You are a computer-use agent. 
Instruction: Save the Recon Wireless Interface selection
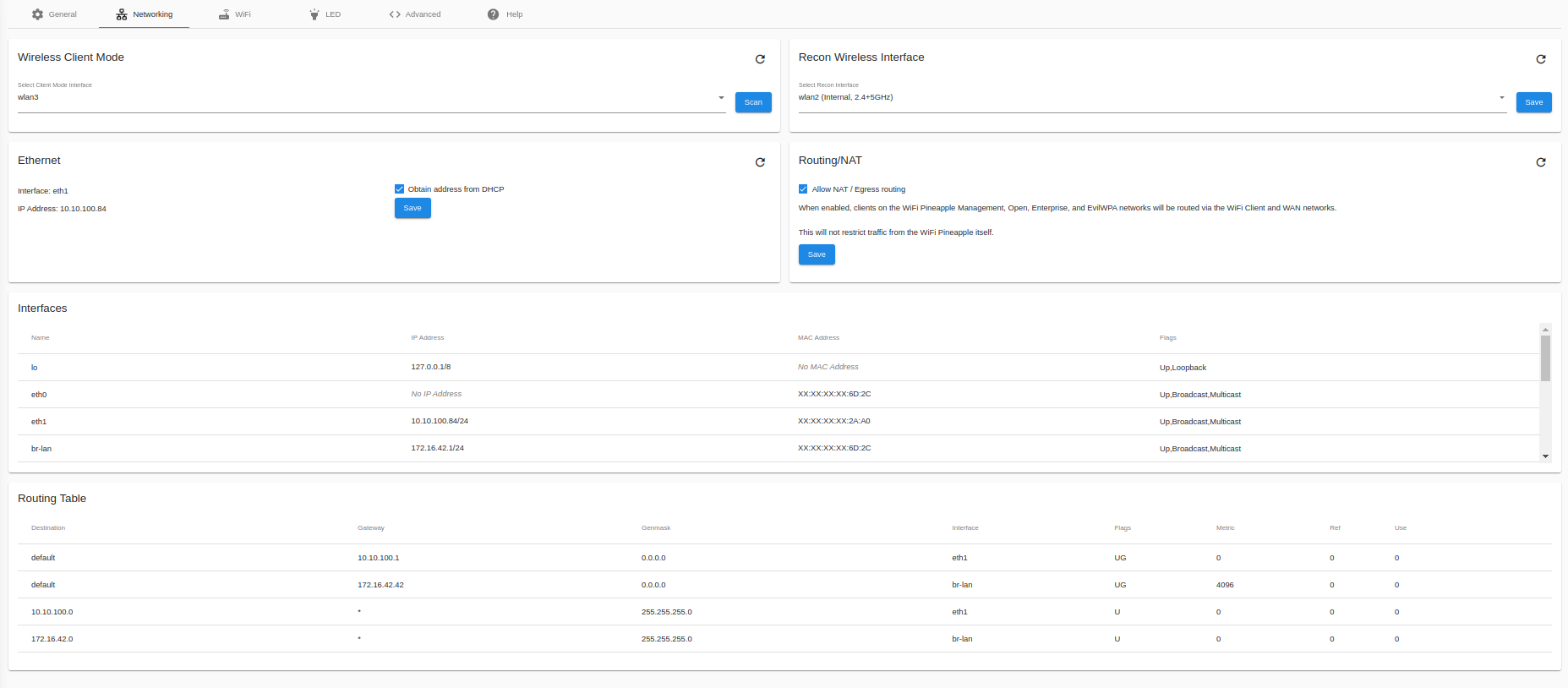[x=1533, y=102]
